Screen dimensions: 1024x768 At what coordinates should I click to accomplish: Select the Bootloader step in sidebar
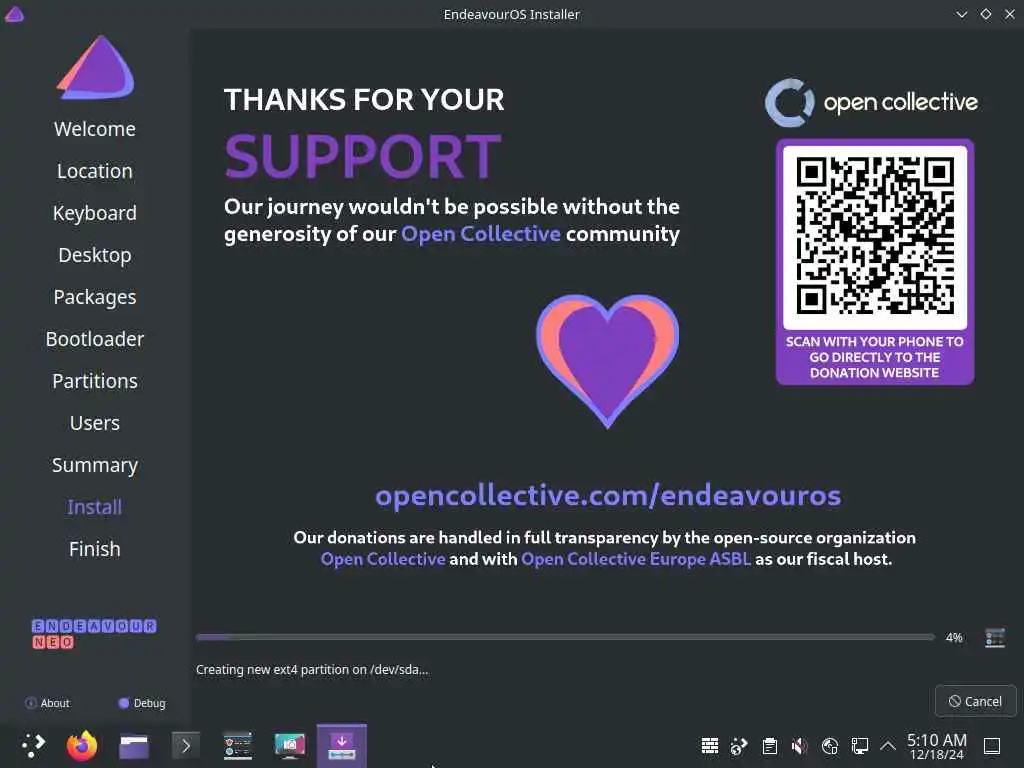click(95, 339)
